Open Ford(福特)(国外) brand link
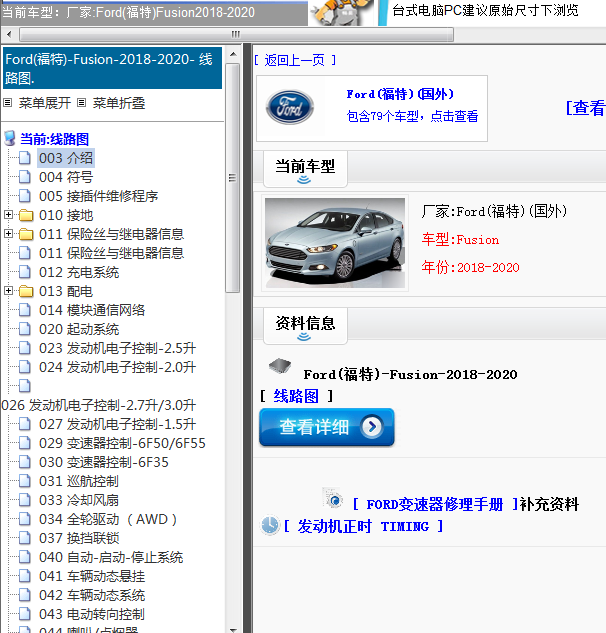The height and width of the screenshot is (633, 606). point(400,94)
